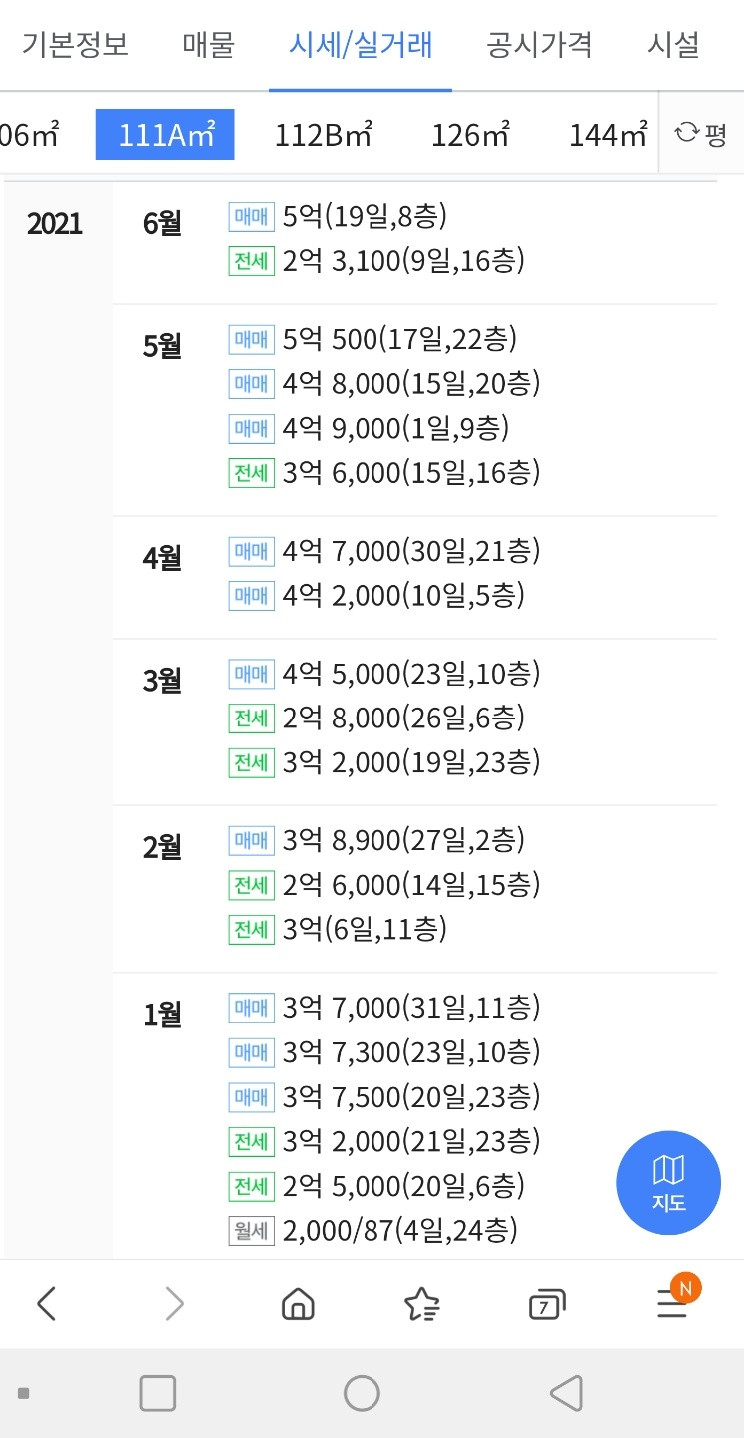The image size is (744, 1438).
Task: Tap the browser back arrow
Action: pos(46,1304)
